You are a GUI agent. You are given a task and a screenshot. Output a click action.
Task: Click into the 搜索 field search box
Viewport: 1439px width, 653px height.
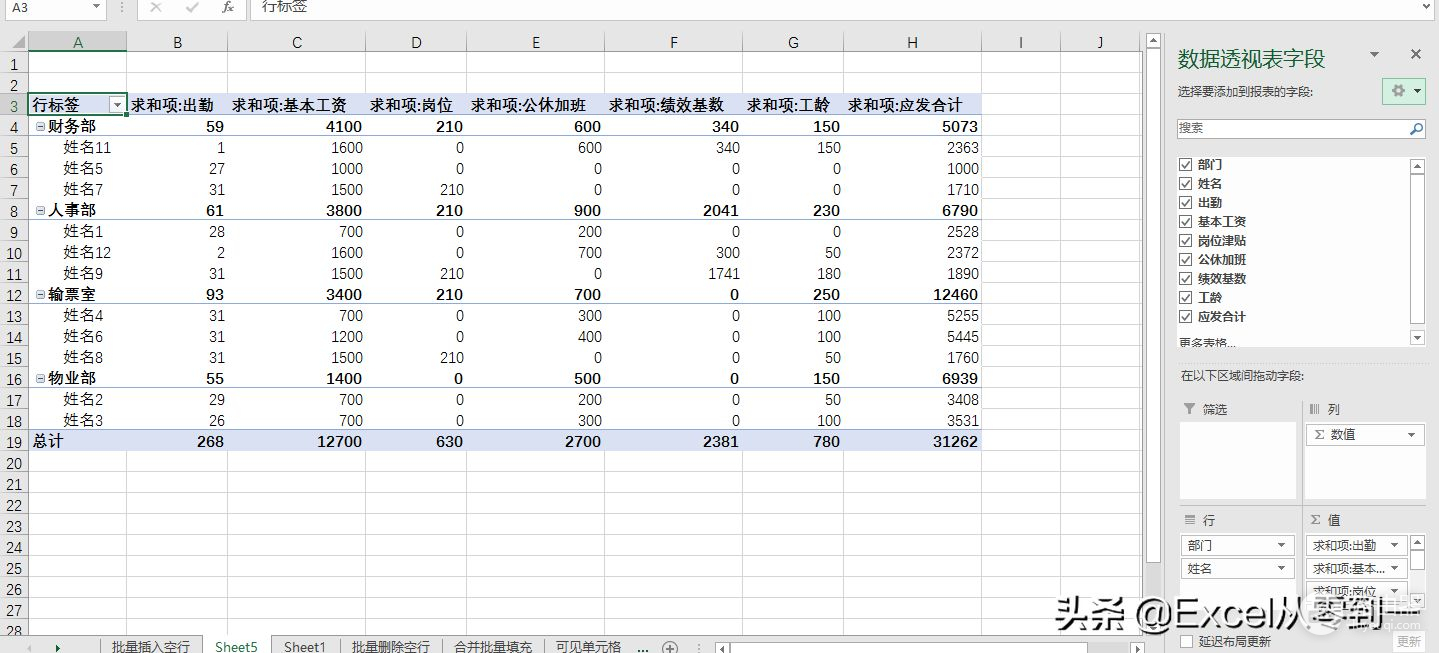(1290, 129)
